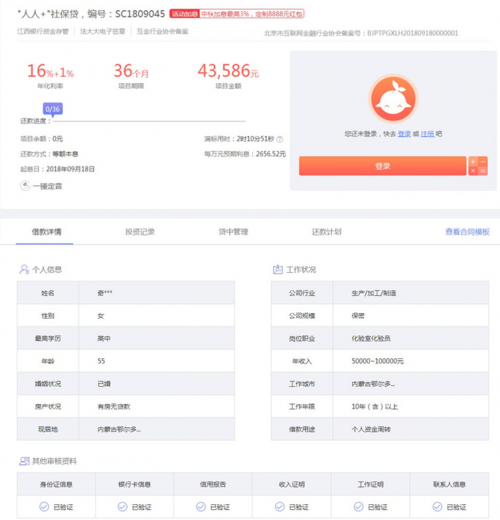This screenshot has width=500, height=520.
Task: Click the 互金行业协会备案 label
Action: point(162,31)
